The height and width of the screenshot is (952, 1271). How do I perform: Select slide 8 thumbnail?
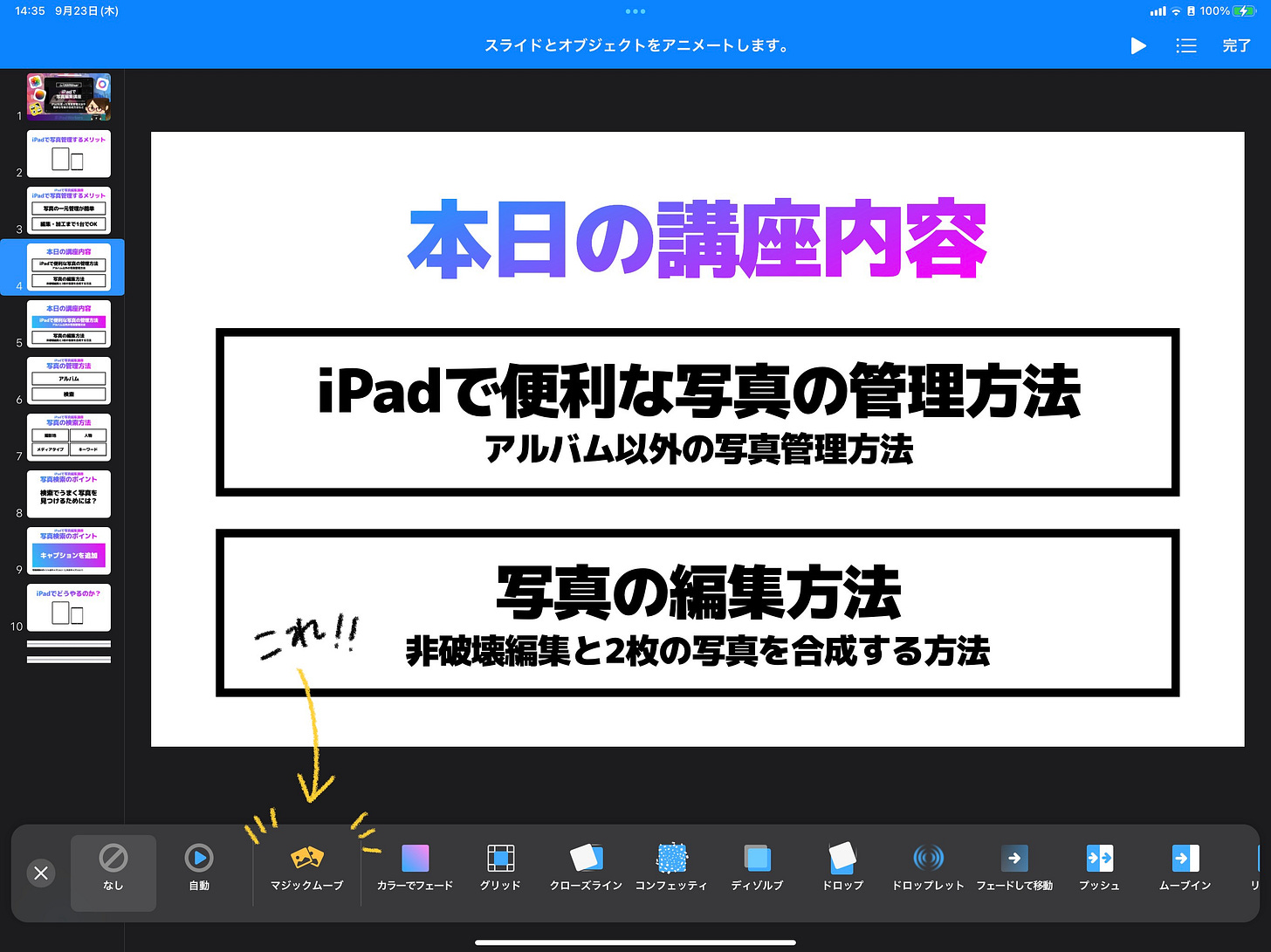69,494
